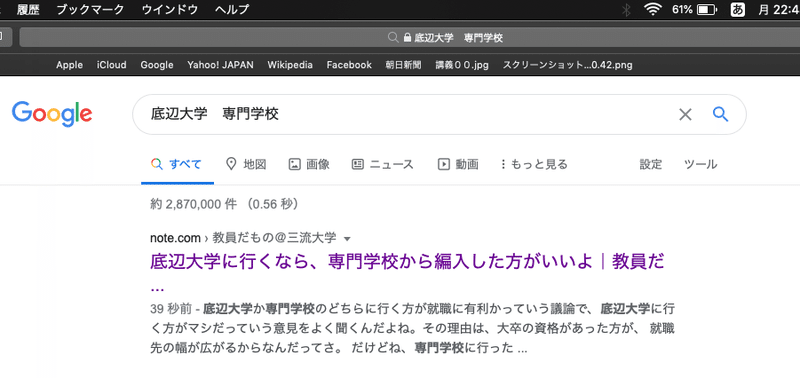This screenshot has height=378, width=800.
Task: Clear search text with the X icon
Action: click(x=685, y=114)
